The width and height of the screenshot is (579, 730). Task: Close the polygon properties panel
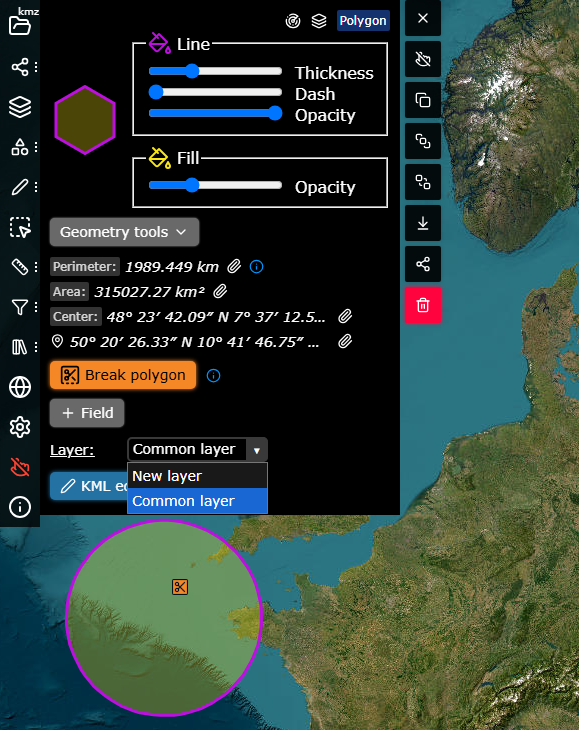click(x=423, y=18)
